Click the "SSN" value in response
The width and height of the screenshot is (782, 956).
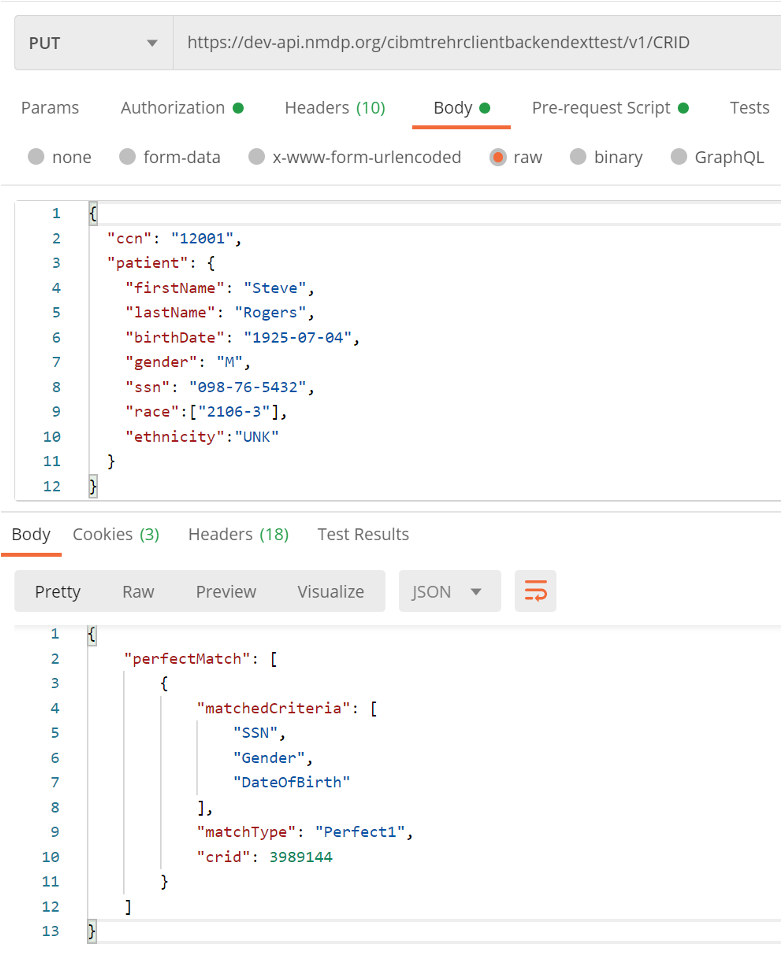(x=255, y=733)
